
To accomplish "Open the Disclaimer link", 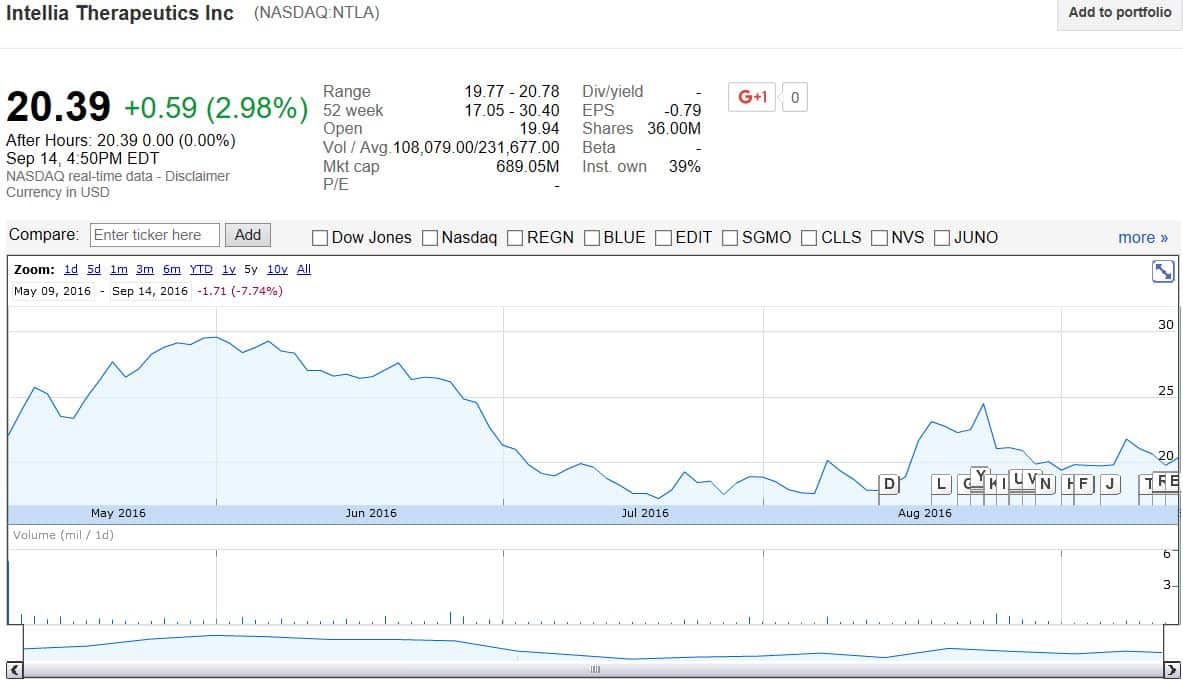I will point(197,176).
